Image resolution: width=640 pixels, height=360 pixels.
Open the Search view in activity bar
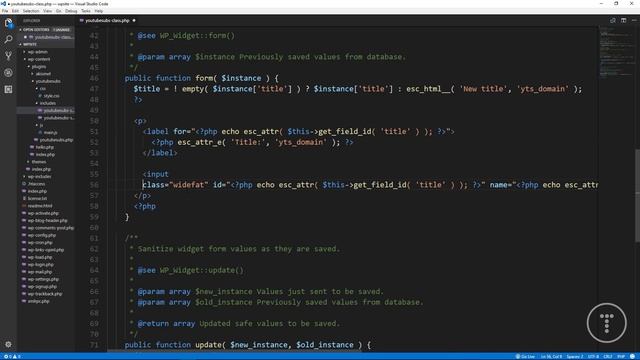click(x=8, y=40)
